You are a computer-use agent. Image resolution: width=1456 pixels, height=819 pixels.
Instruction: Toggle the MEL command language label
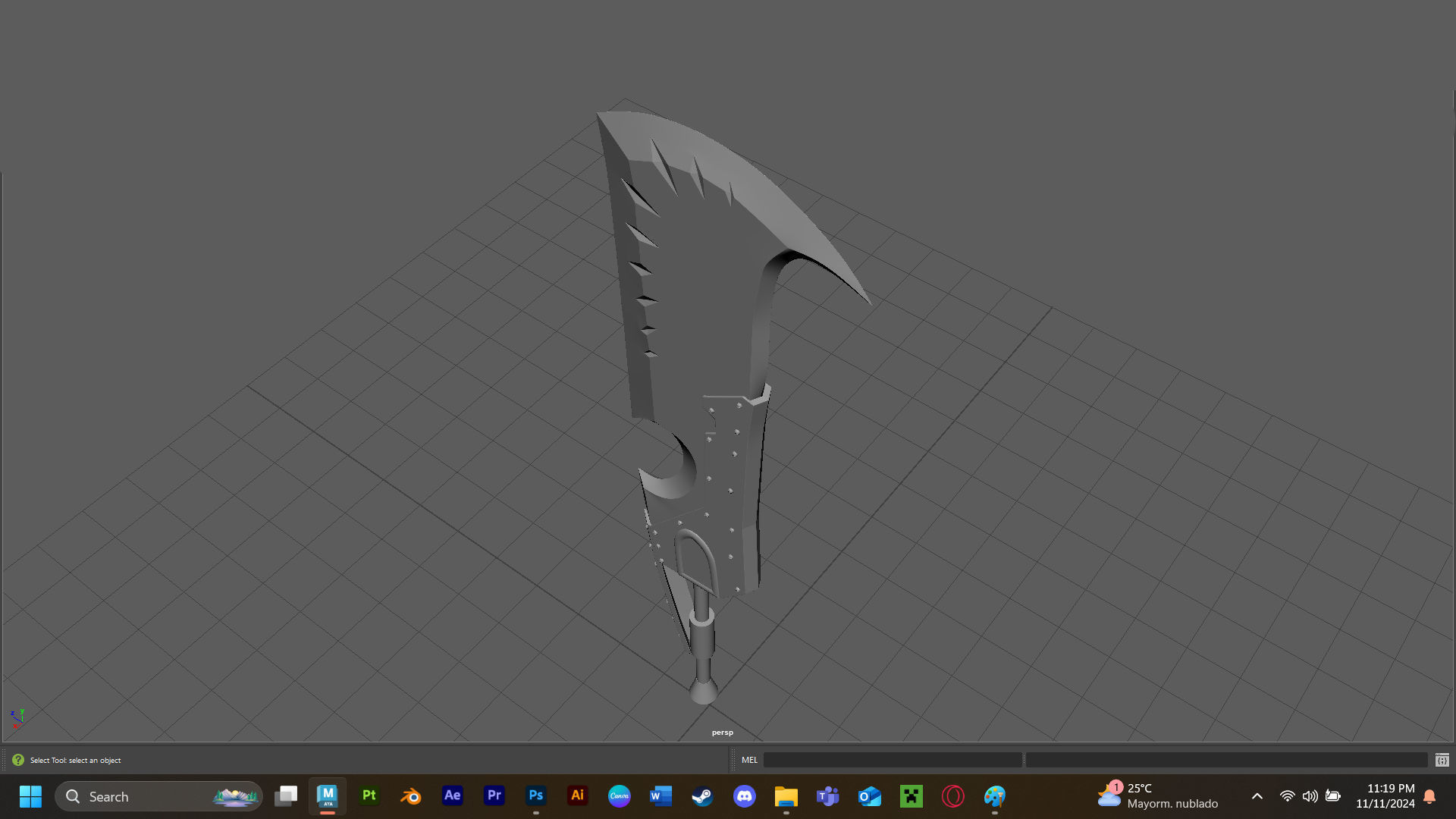point(749,760)
